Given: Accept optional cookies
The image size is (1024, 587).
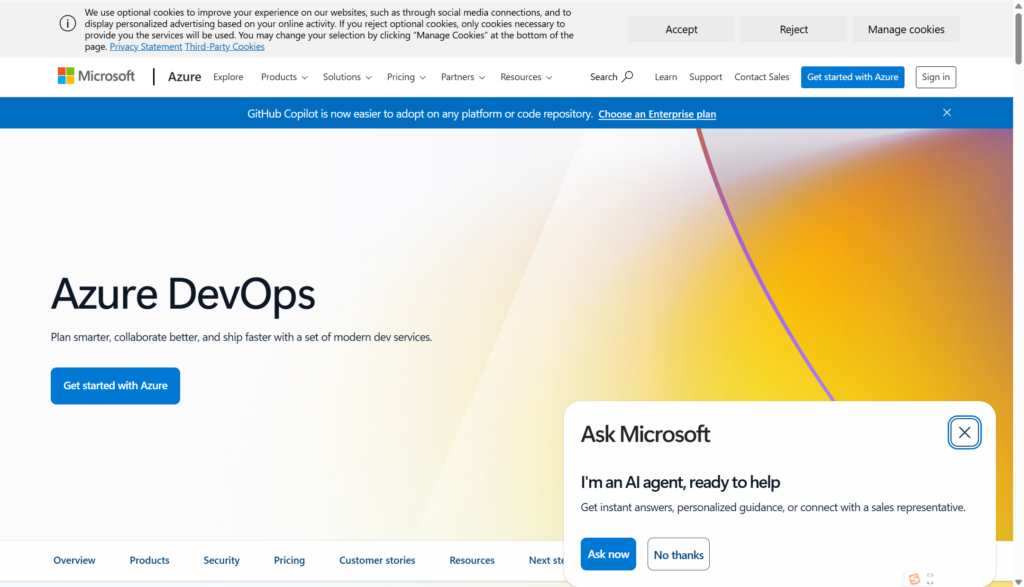Looking at the screenshot, I should (681, 29).
